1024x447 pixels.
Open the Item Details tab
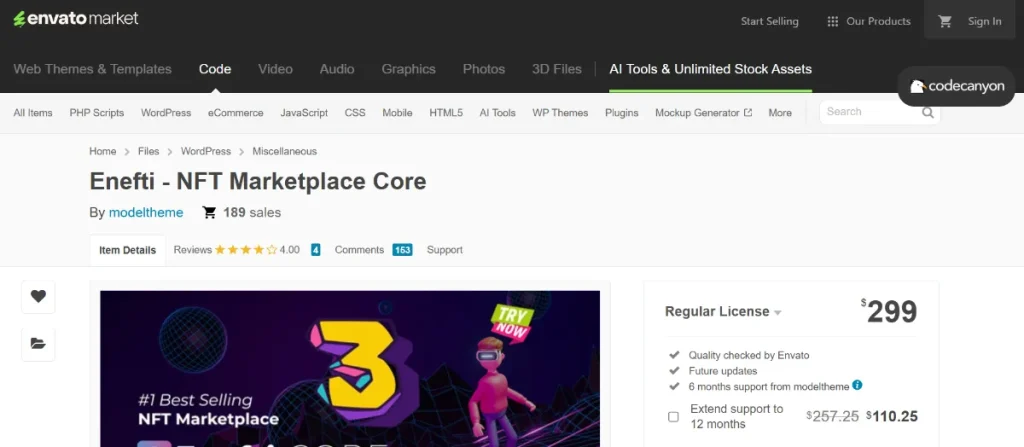pos(127,250)
